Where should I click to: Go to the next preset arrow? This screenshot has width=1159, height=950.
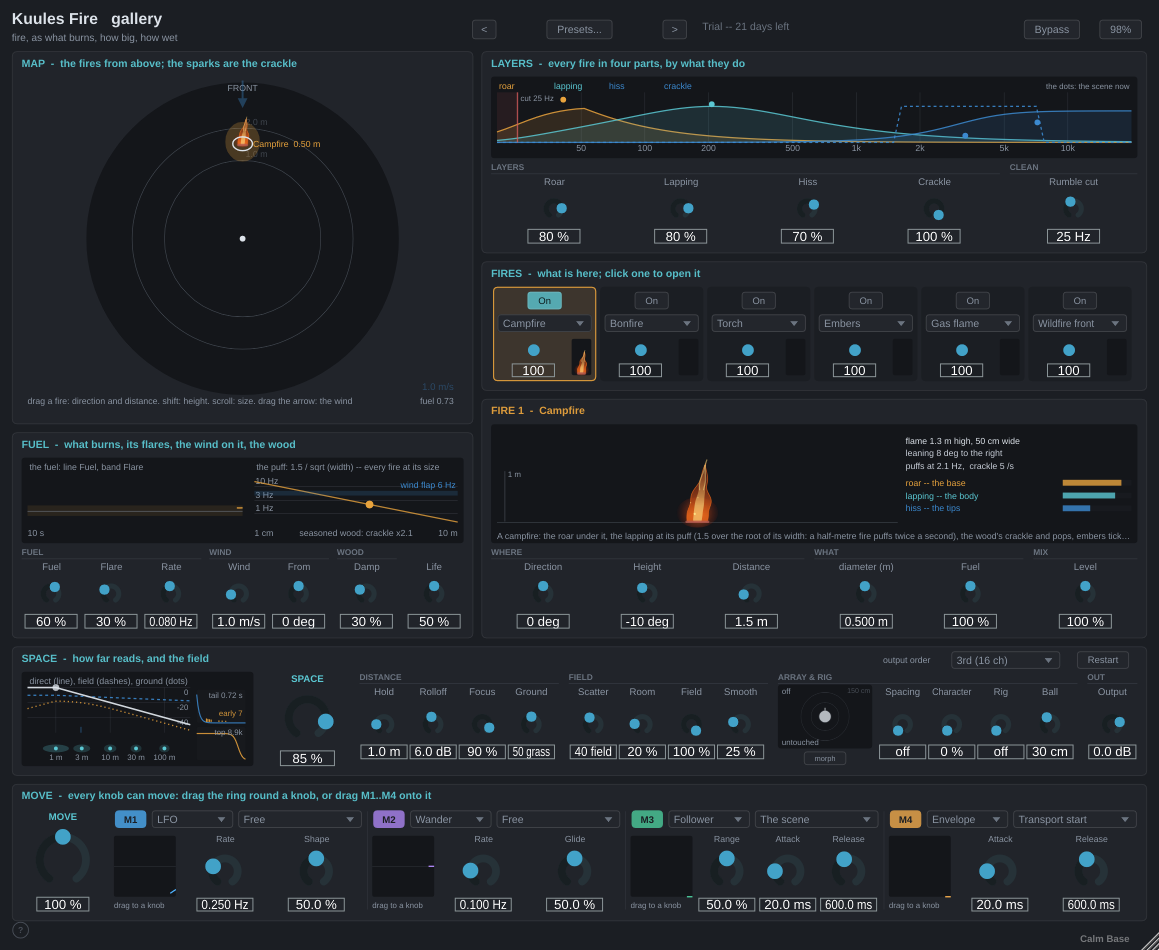point(674,30)
